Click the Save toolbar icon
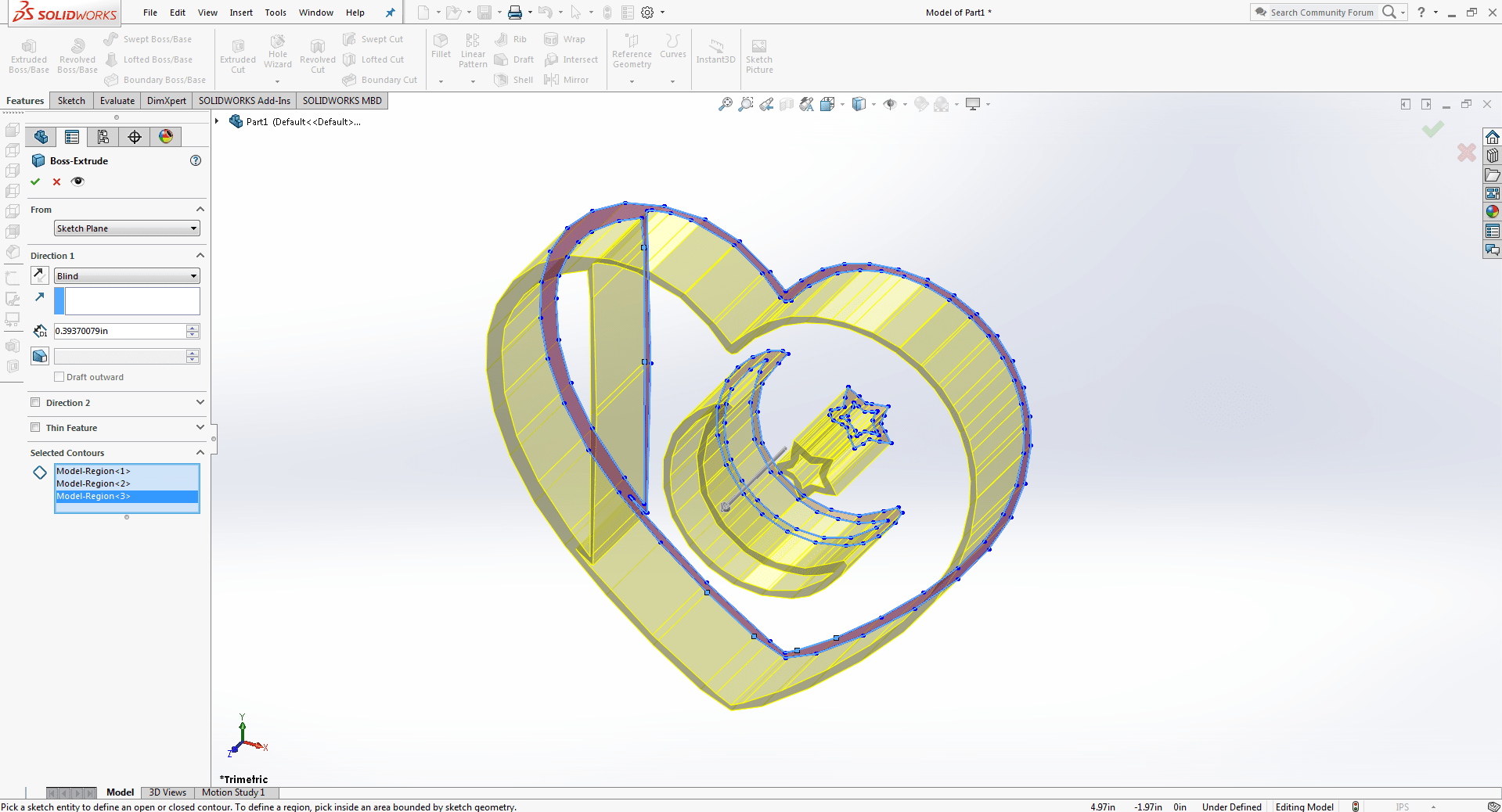 pyautogui.click(x=484, y=13)
